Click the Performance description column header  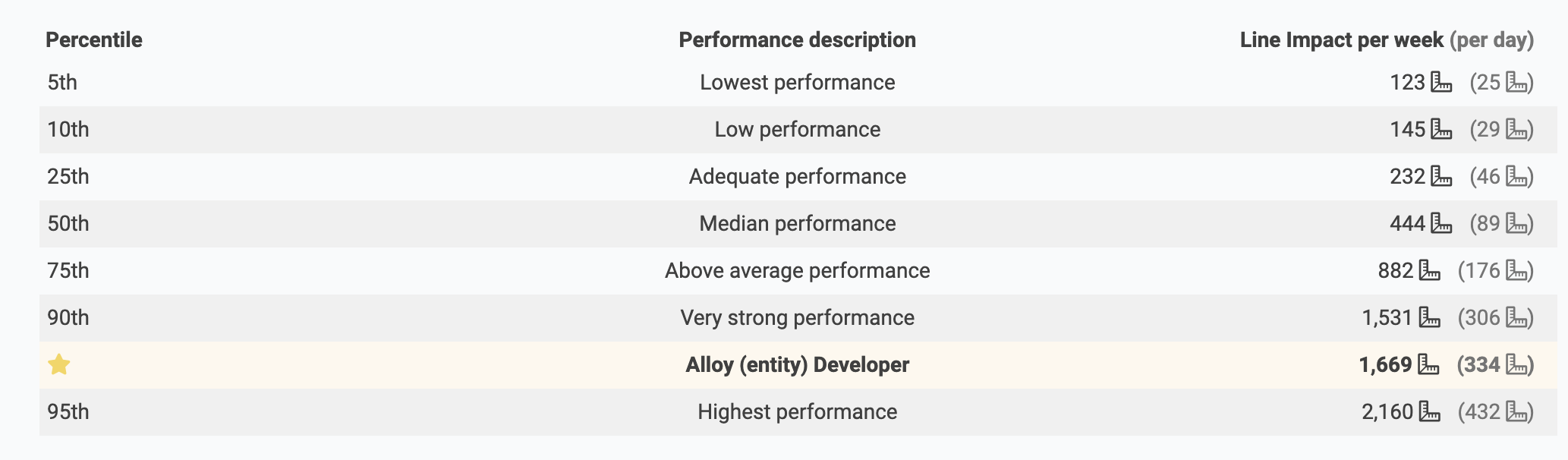(x=797, y=39)
